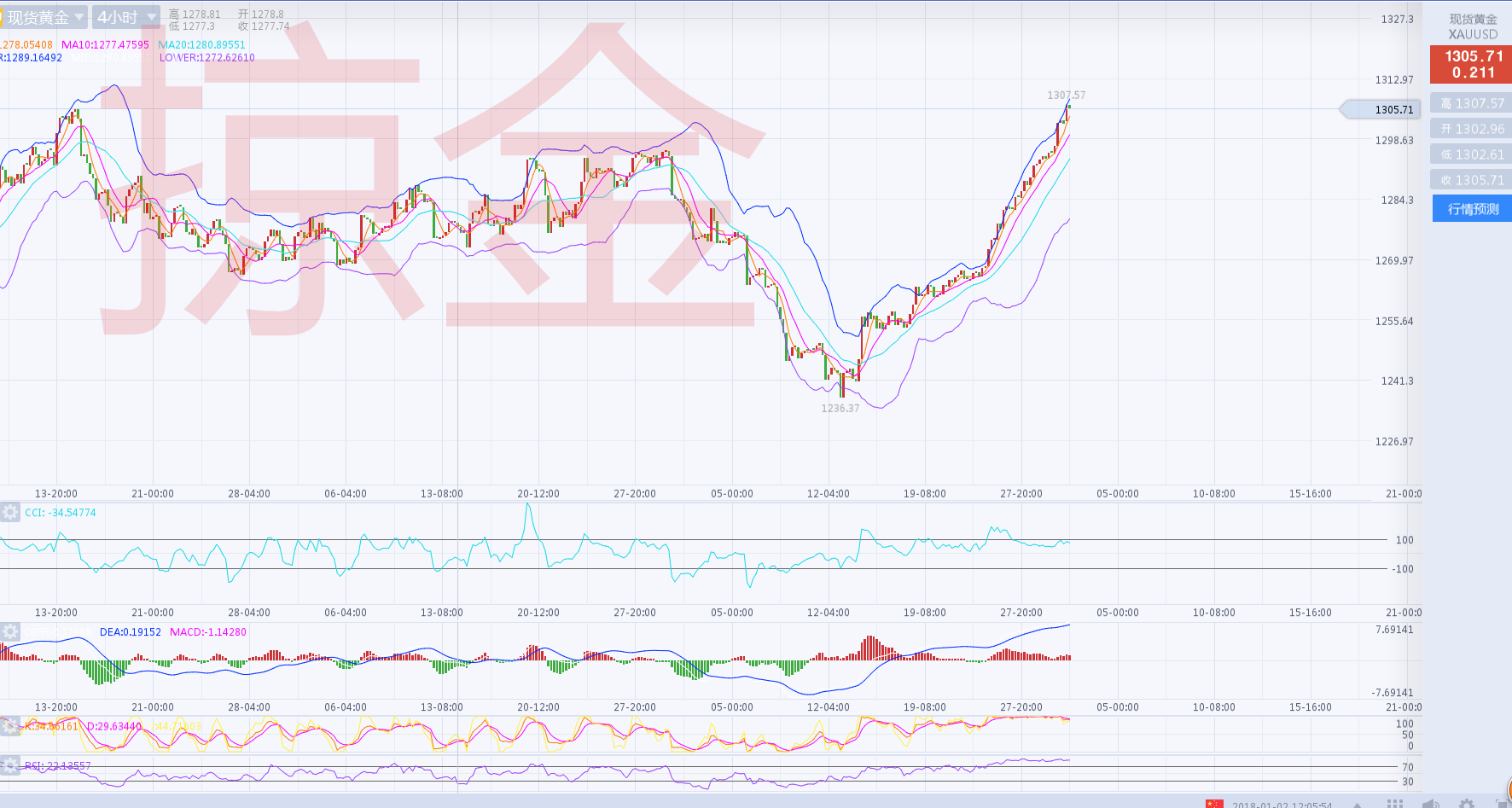
Task: Click the 1305.71 price marker on axis
Action: point(1382,109)
